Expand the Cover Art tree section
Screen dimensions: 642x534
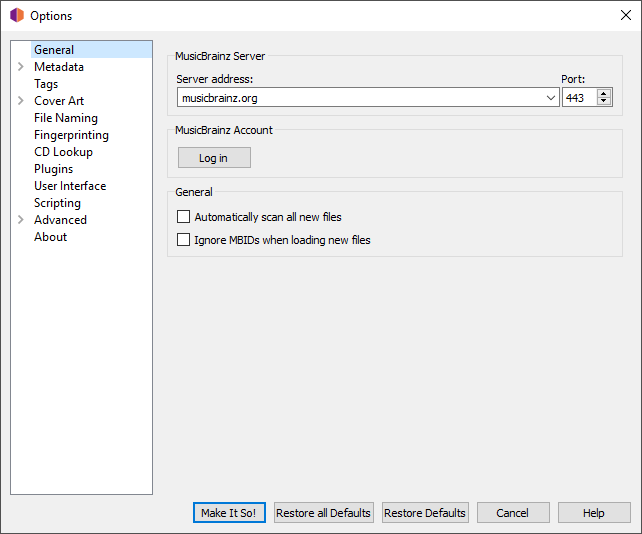tap(21, 100)
